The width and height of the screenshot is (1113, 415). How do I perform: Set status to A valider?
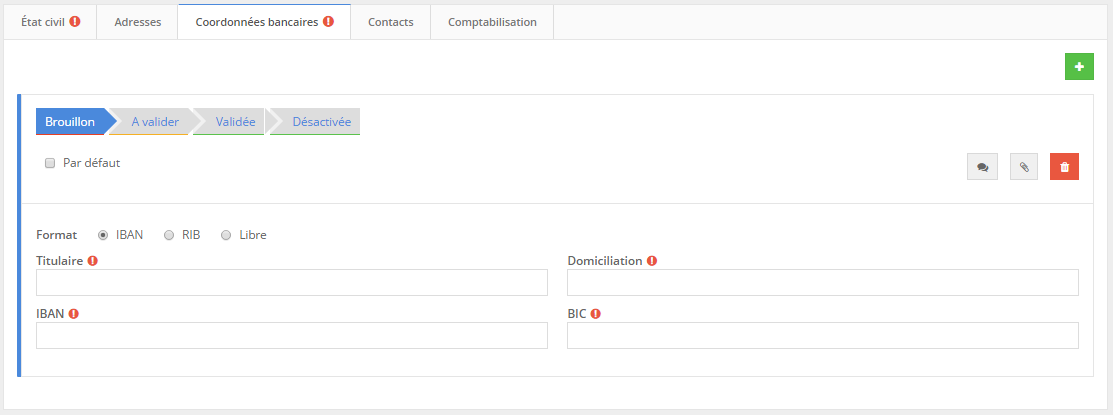pos(155,122)
